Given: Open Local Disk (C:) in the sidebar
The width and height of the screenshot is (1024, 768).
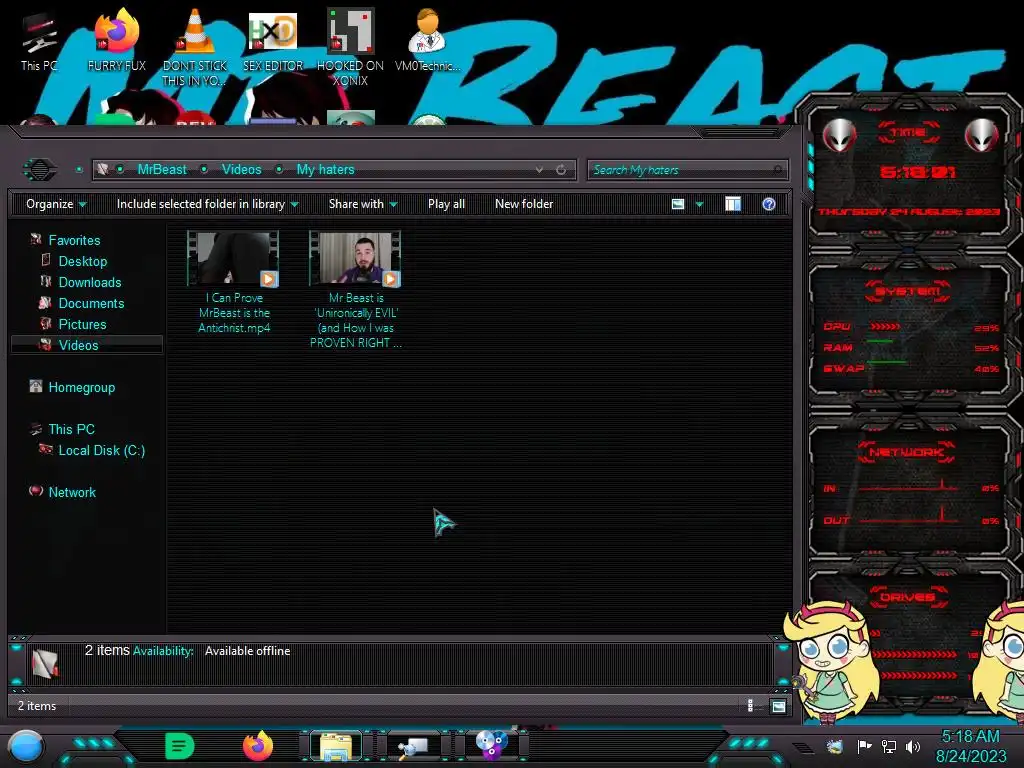Looking at the screenshot, I should point(102,450).
